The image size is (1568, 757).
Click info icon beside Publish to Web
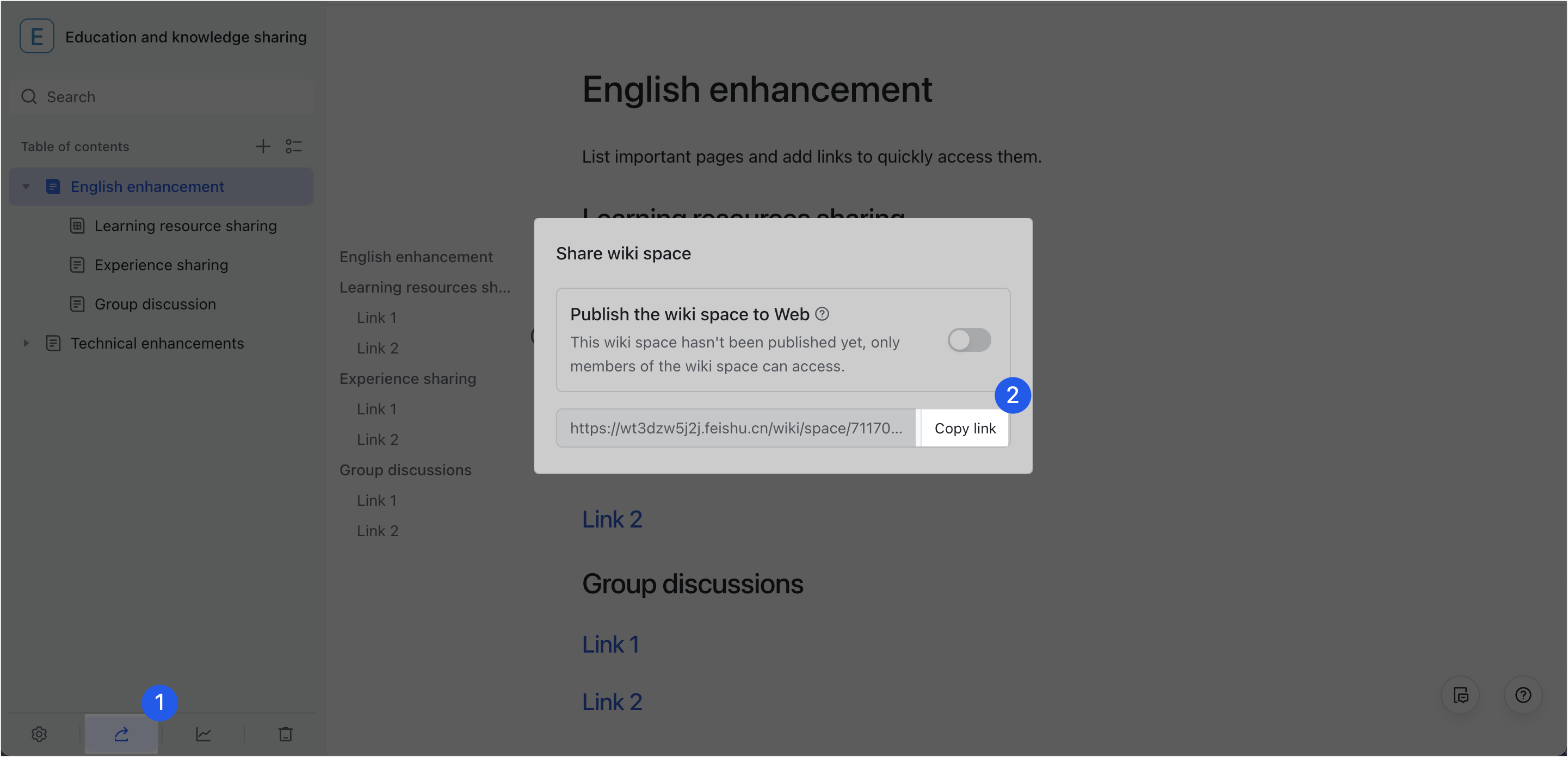point(822,314)
